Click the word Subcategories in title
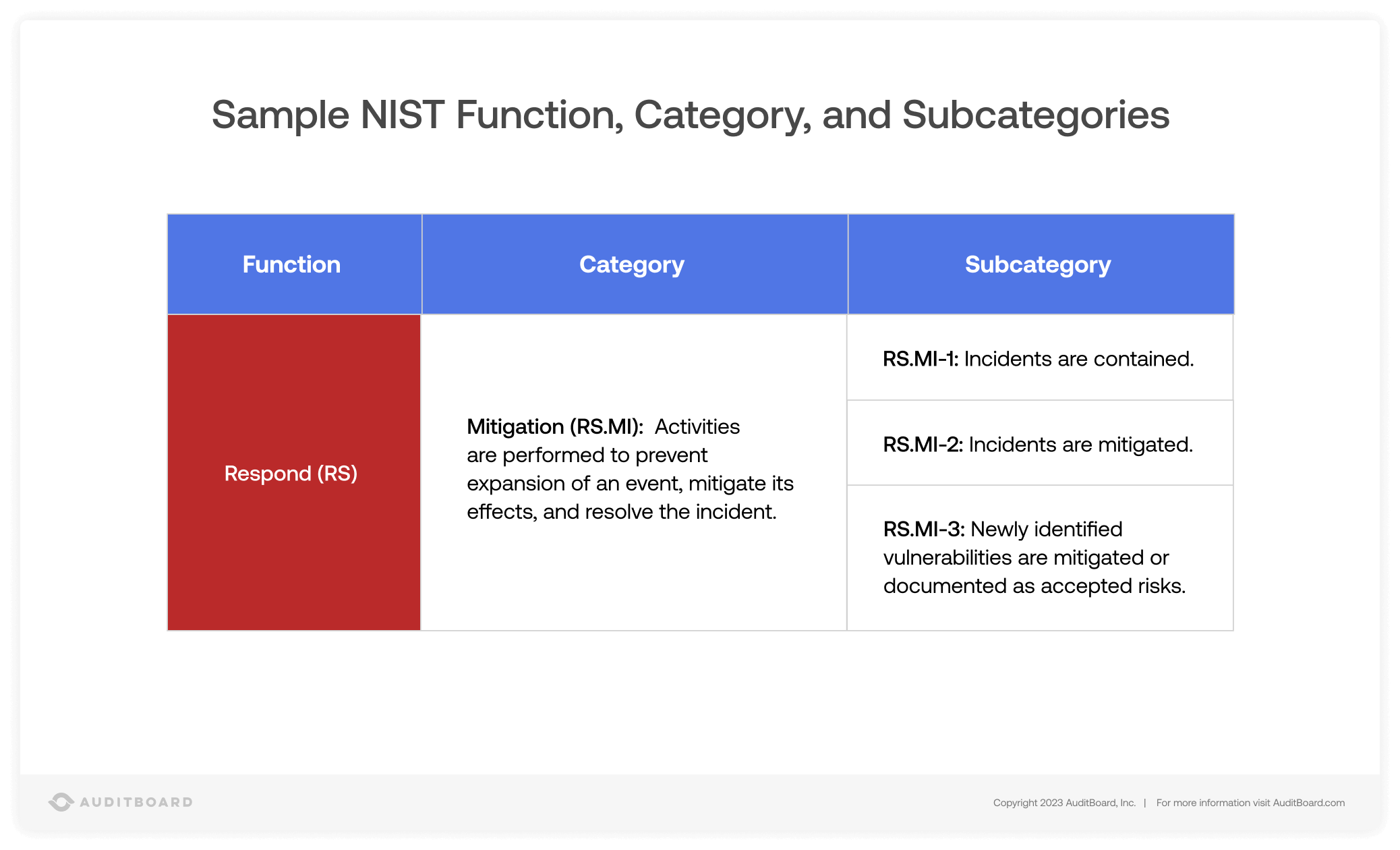This screenshot has width=1400, height=850. pos(1035,115)
